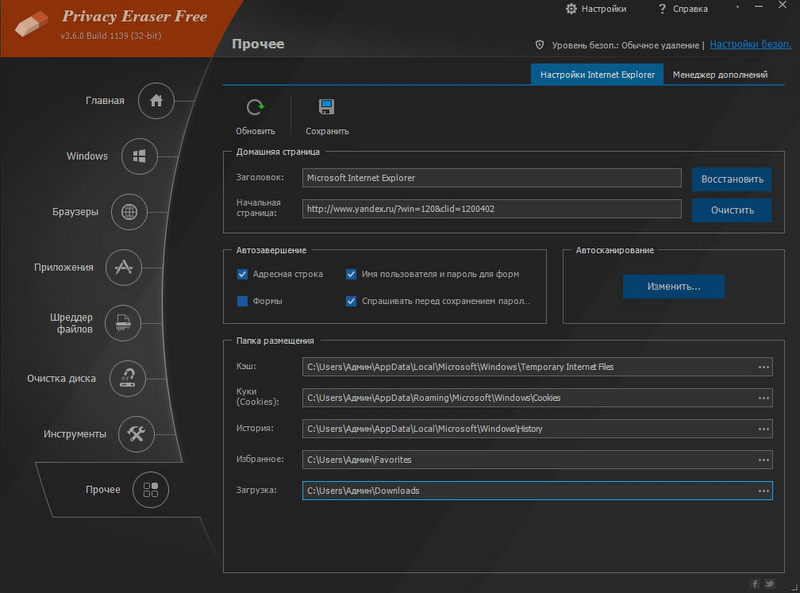Browse for the Кэш folder path
This screenshot has width=800, height=593.
coord(763,367)
